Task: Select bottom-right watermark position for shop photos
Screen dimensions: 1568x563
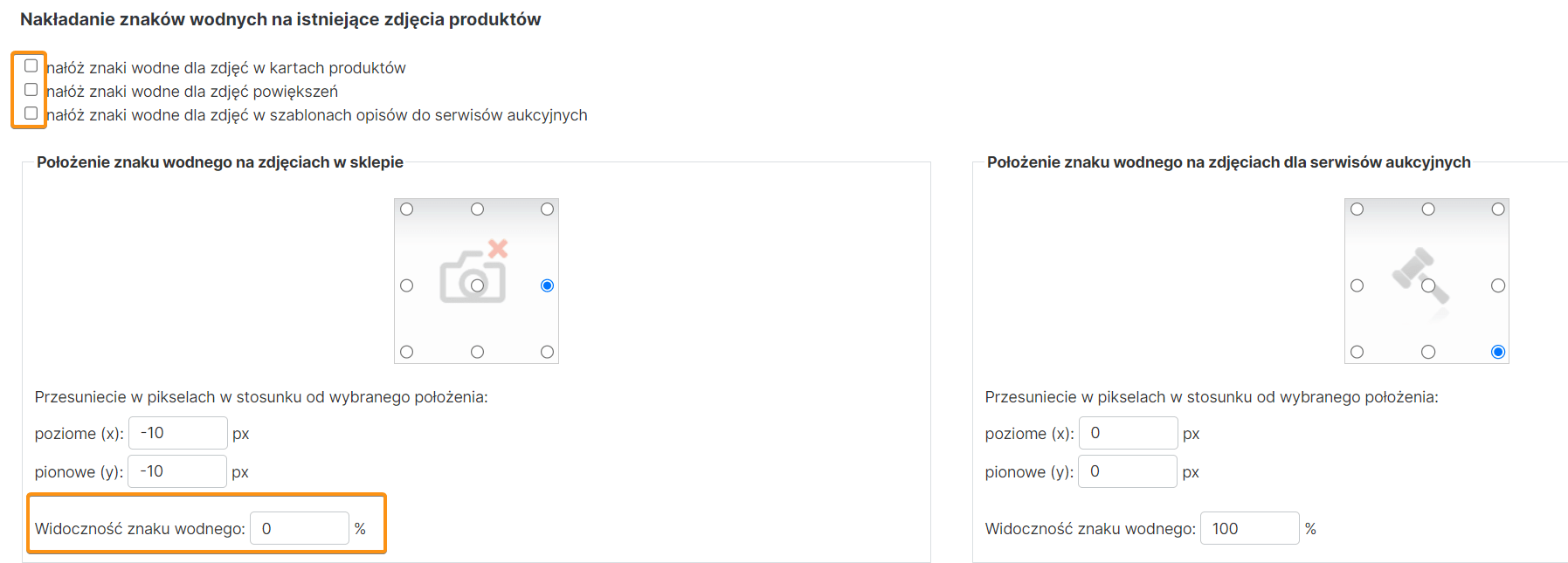Action: [547, 352]
